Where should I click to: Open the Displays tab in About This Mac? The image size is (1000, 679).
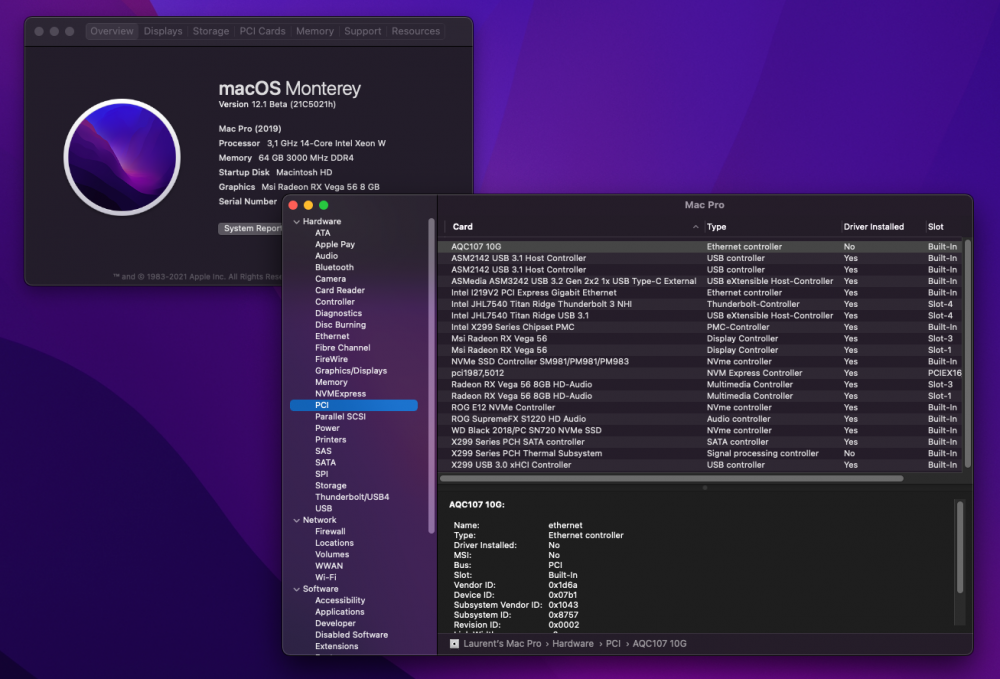[x=163, y=31]
